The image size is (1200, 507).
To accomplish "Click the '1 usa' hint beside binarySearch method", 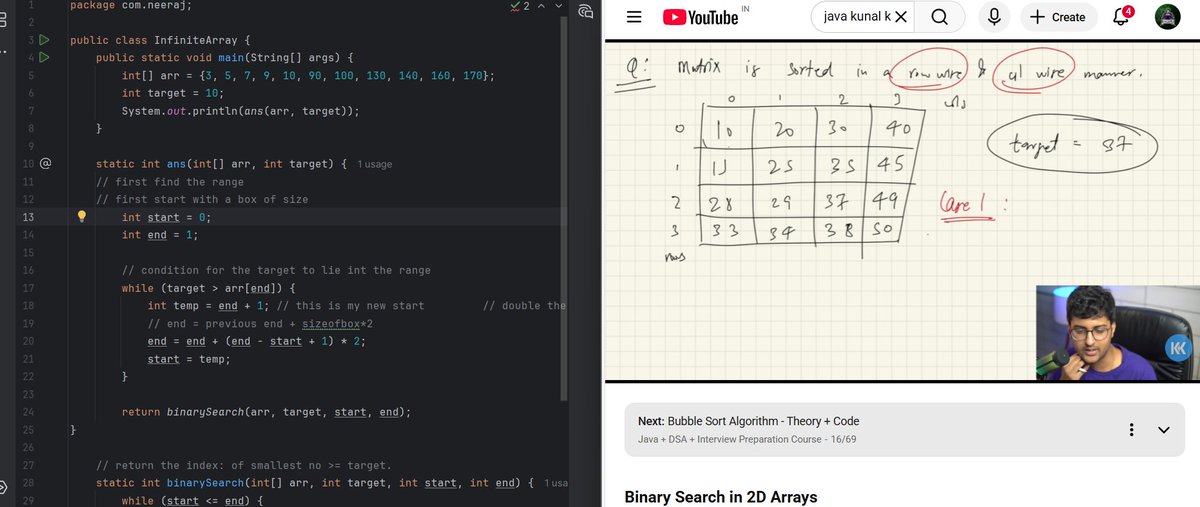I will (557, 483).
